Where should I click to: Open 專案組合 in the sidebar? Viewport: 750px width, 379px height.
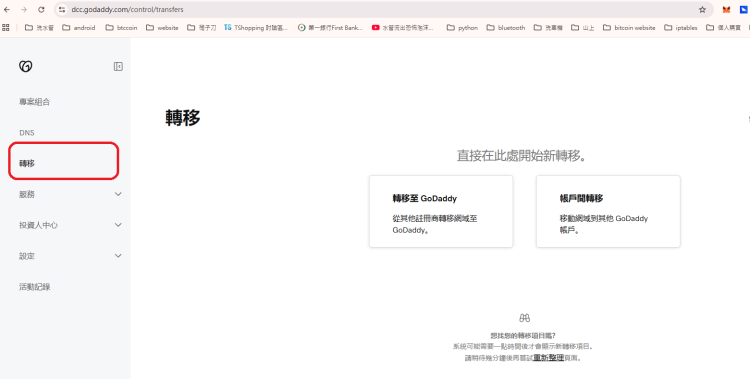pos(34,102)
